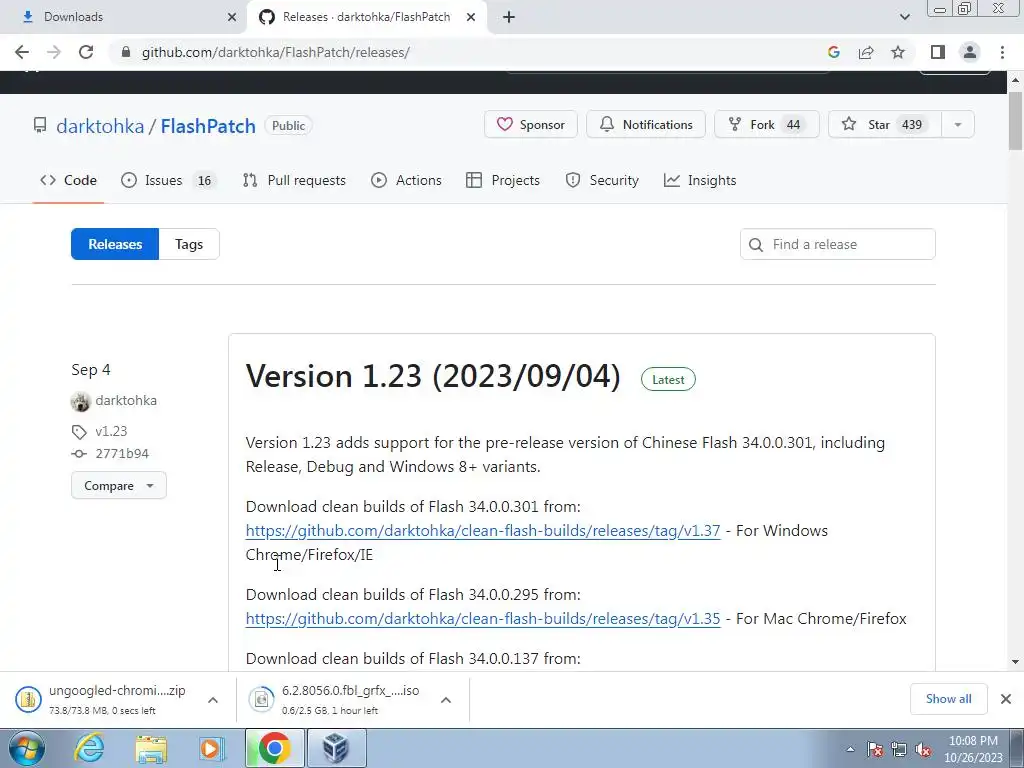Expand options for the ungoogled-chromium zip download

click(x=213, y=700)
